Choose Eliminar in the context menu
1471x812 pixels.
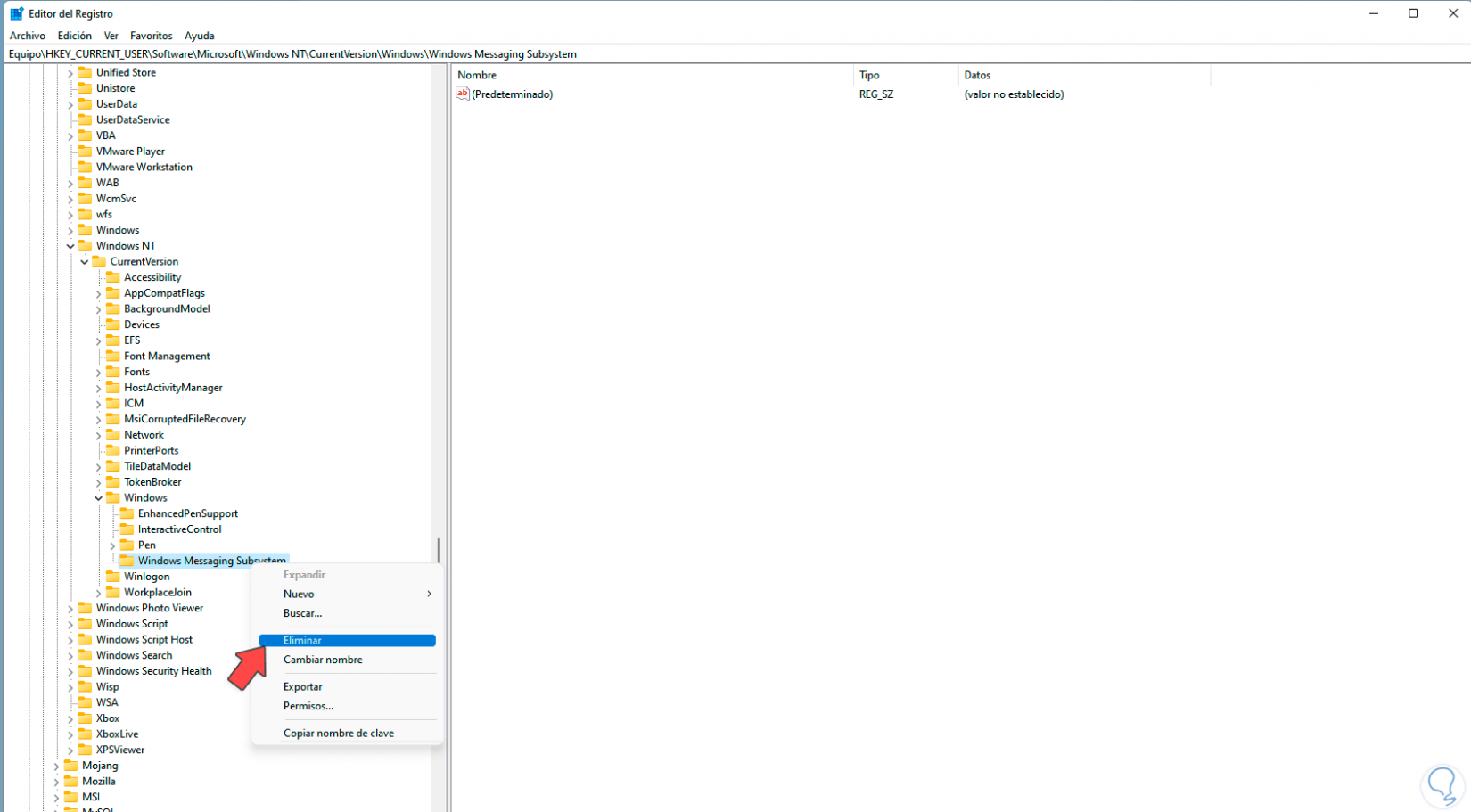(347, 640)
